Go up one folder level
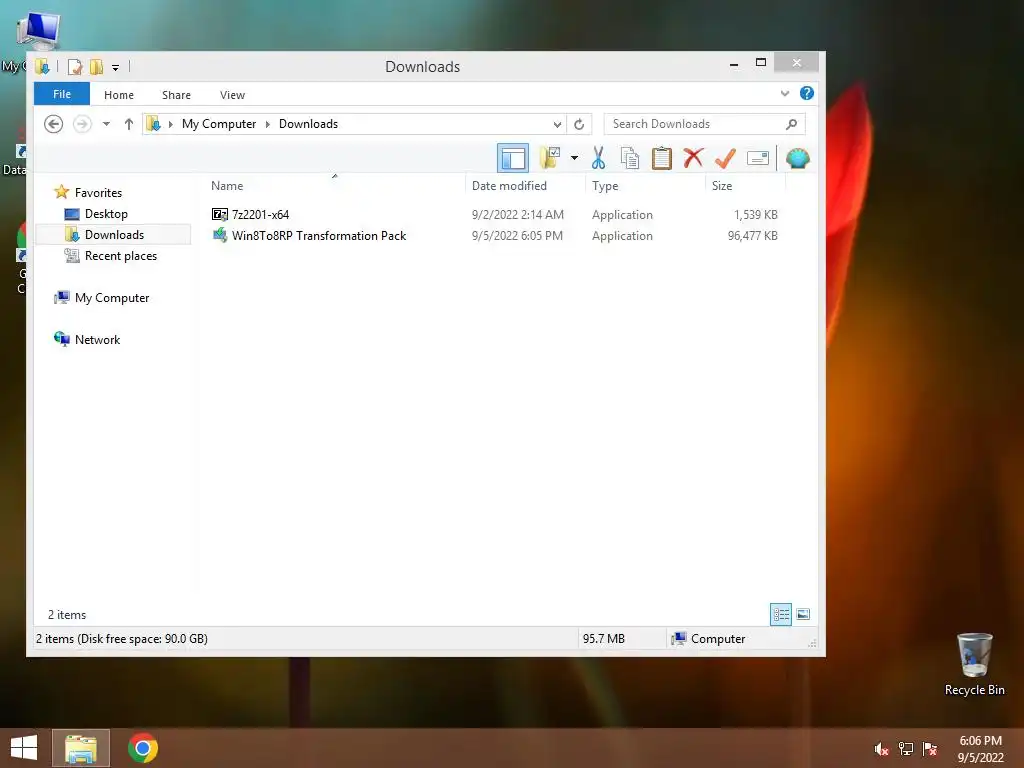The width and height of the screenshot is (1024, 768). tap(129, 123)
